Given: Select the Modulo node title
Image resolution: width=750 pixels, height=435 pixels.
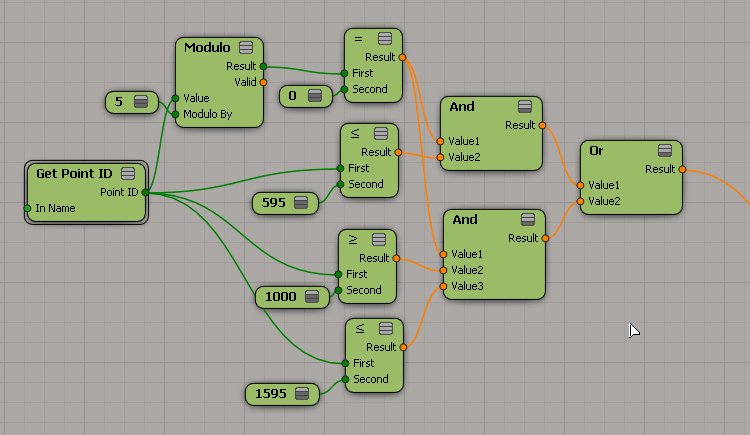Looking at the screenshot, I should [x=205, y=48].
